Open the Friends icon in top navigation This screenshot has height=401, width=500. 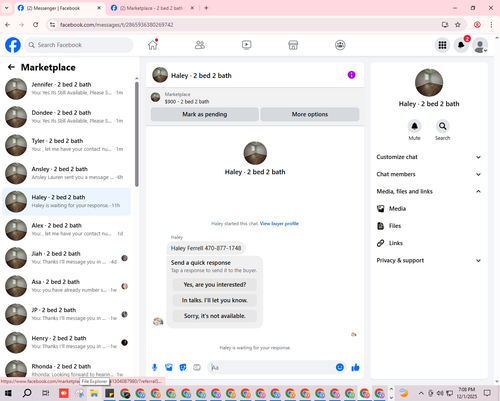(200, 45)
